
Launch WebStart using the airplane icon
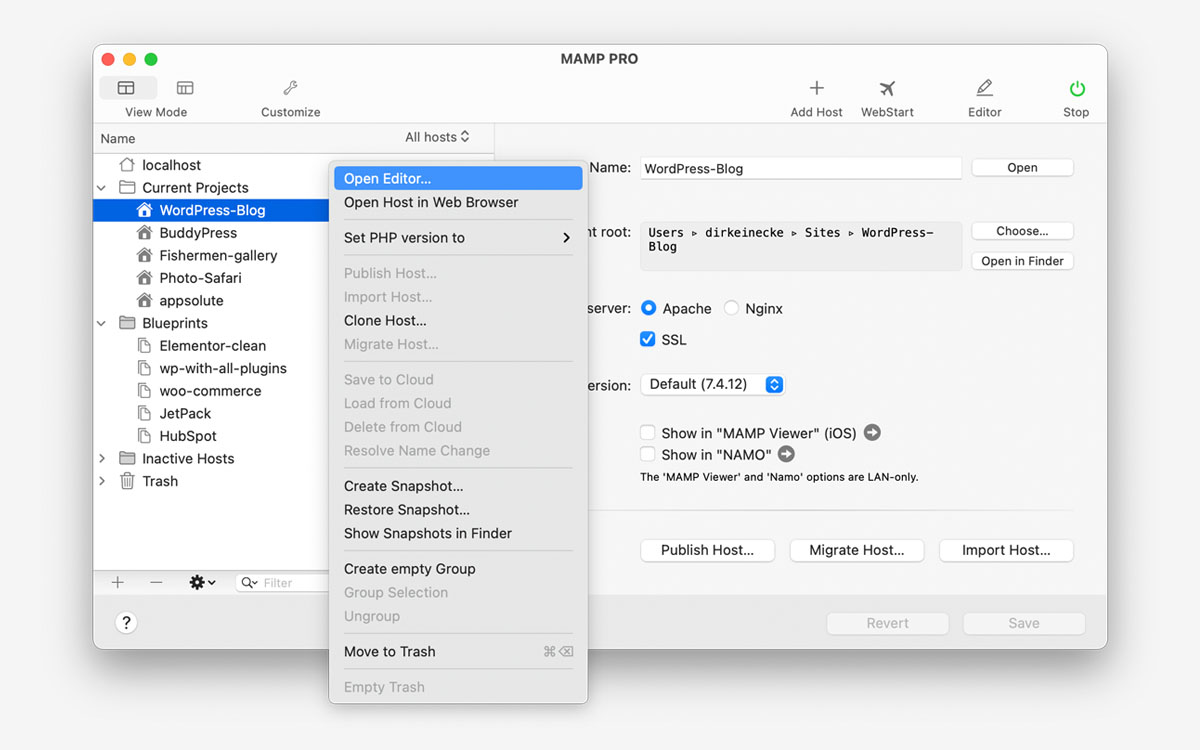pos(887,88)
